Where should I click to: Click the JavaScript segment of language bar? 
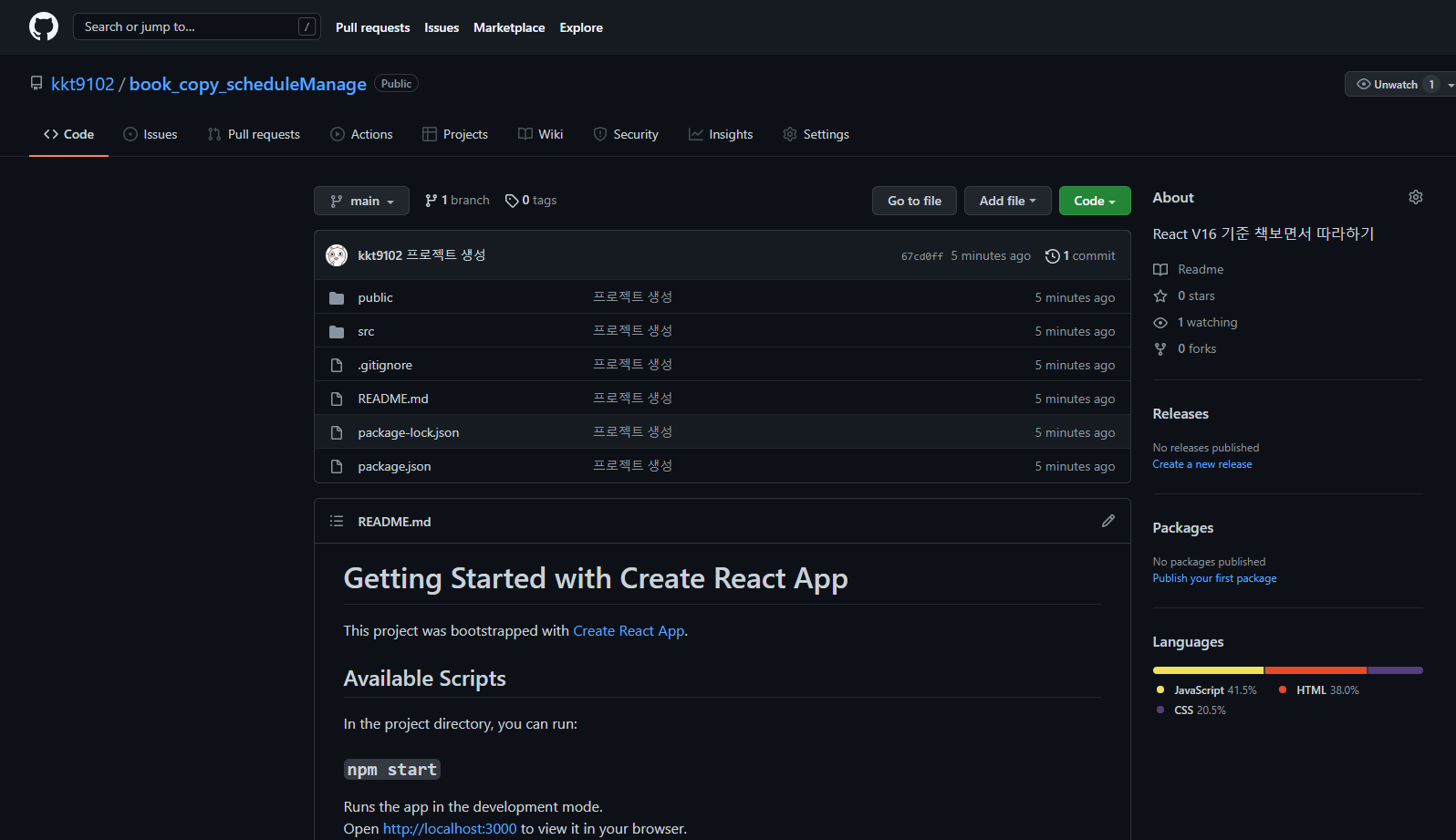pyautogui.click(x=1208, y=670)
